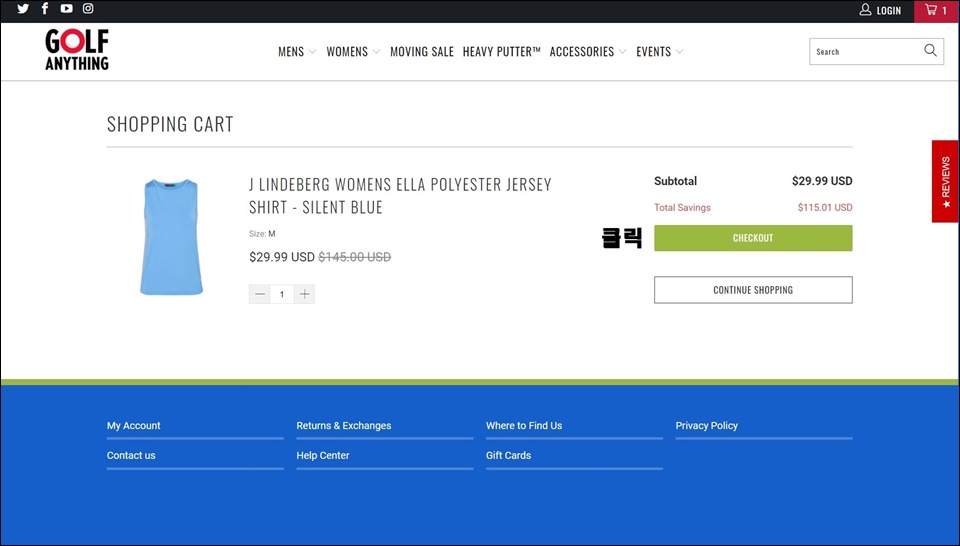Click the $29.99 USD item price
This screenshot has width=960, height=546.
coord(282,257)
